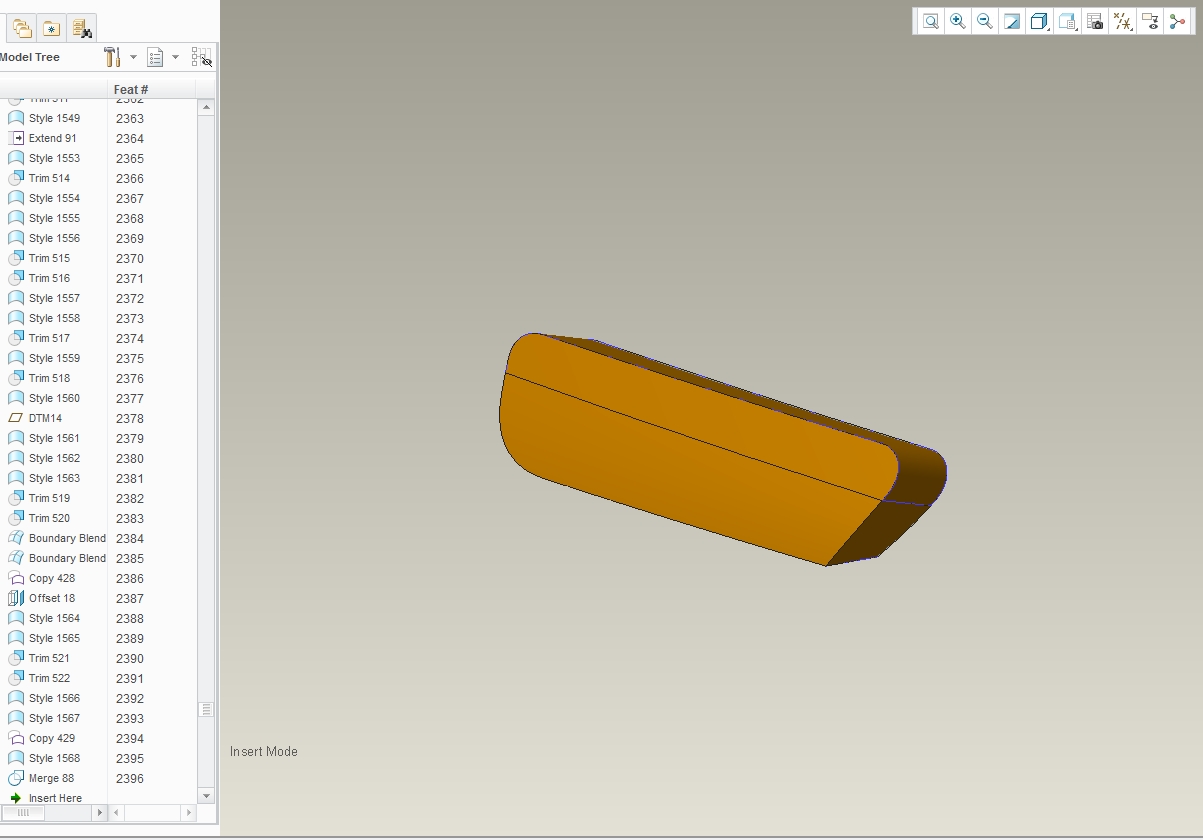Select Extend 91 feature
1203x840 pixels.
click(52, 138)
